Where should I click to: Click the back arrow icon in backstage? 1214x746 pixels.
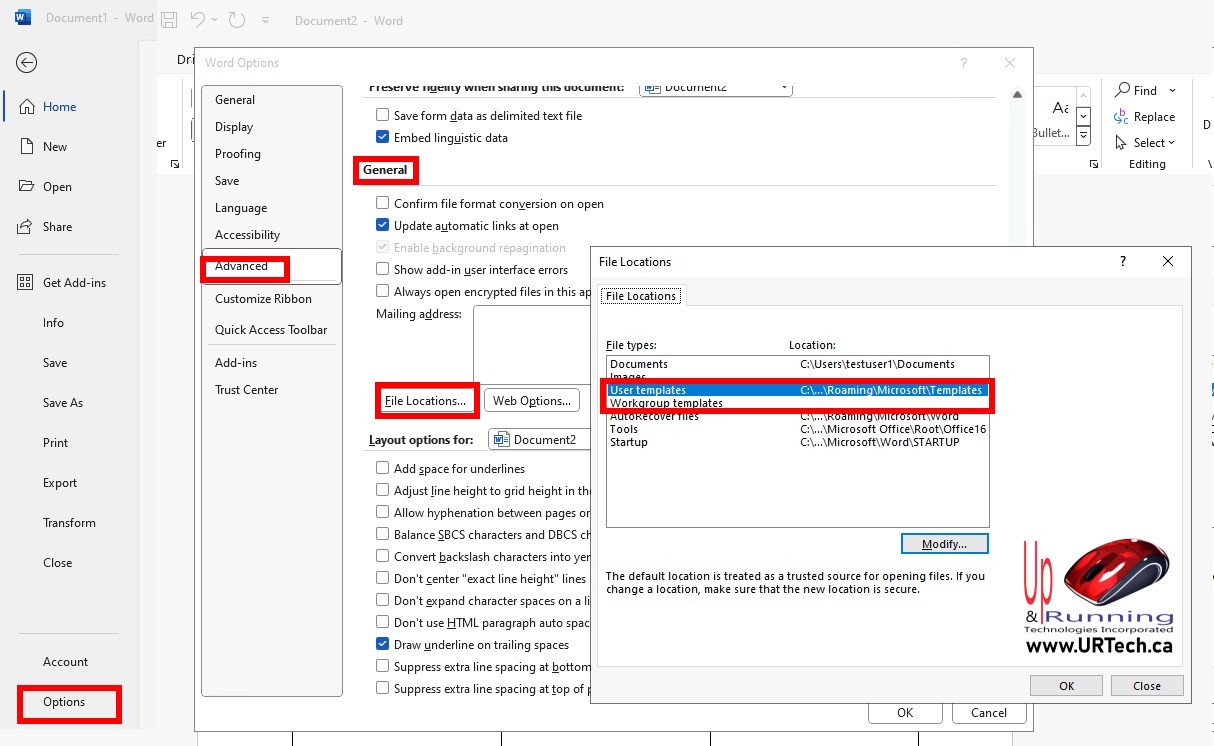coord(27,63)
